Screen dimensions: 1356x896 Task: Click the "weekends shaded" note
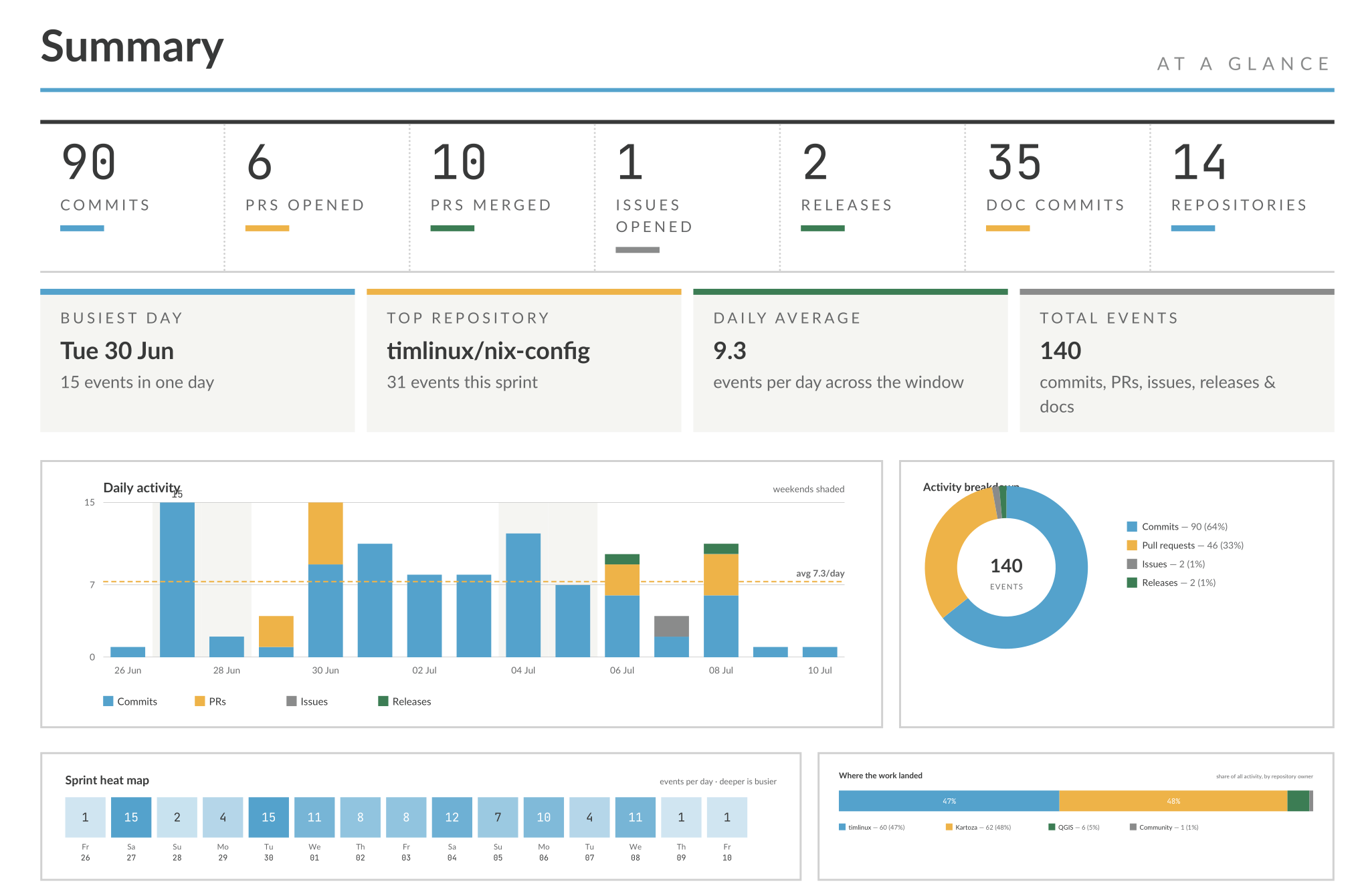point(808,489)
